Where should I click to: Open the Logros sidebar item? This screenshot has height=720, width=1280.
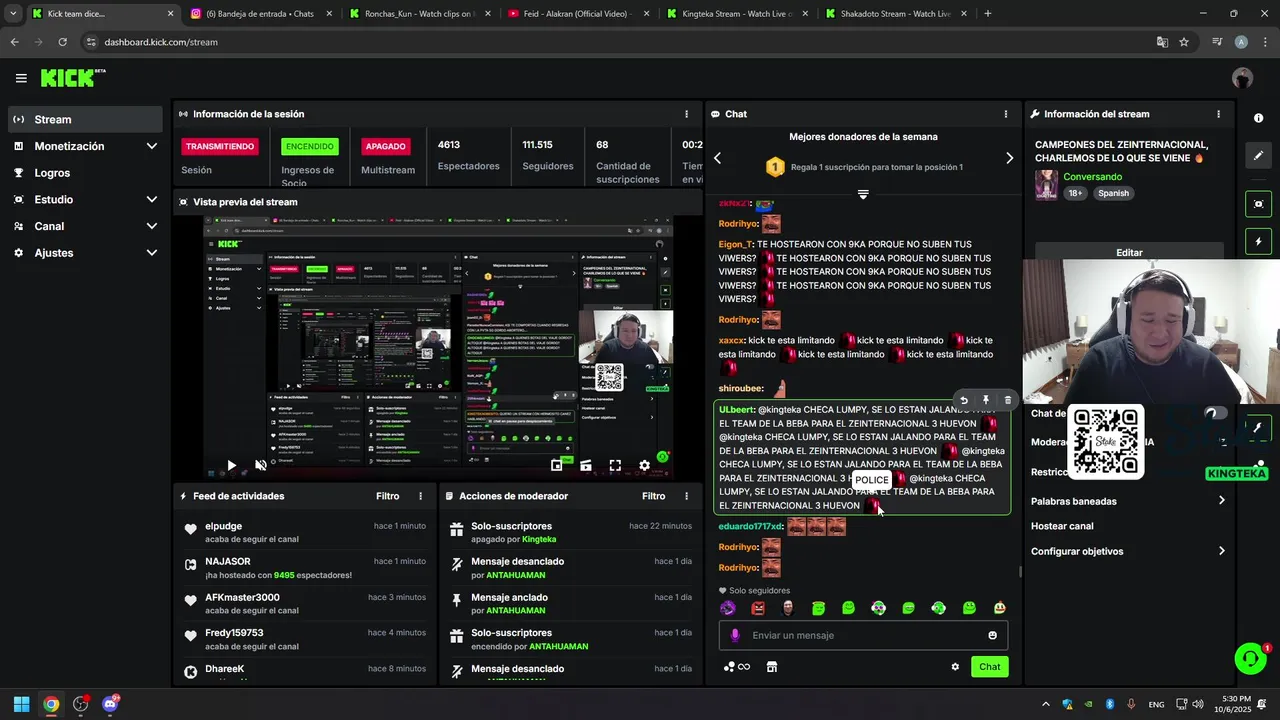pos(84,173)
